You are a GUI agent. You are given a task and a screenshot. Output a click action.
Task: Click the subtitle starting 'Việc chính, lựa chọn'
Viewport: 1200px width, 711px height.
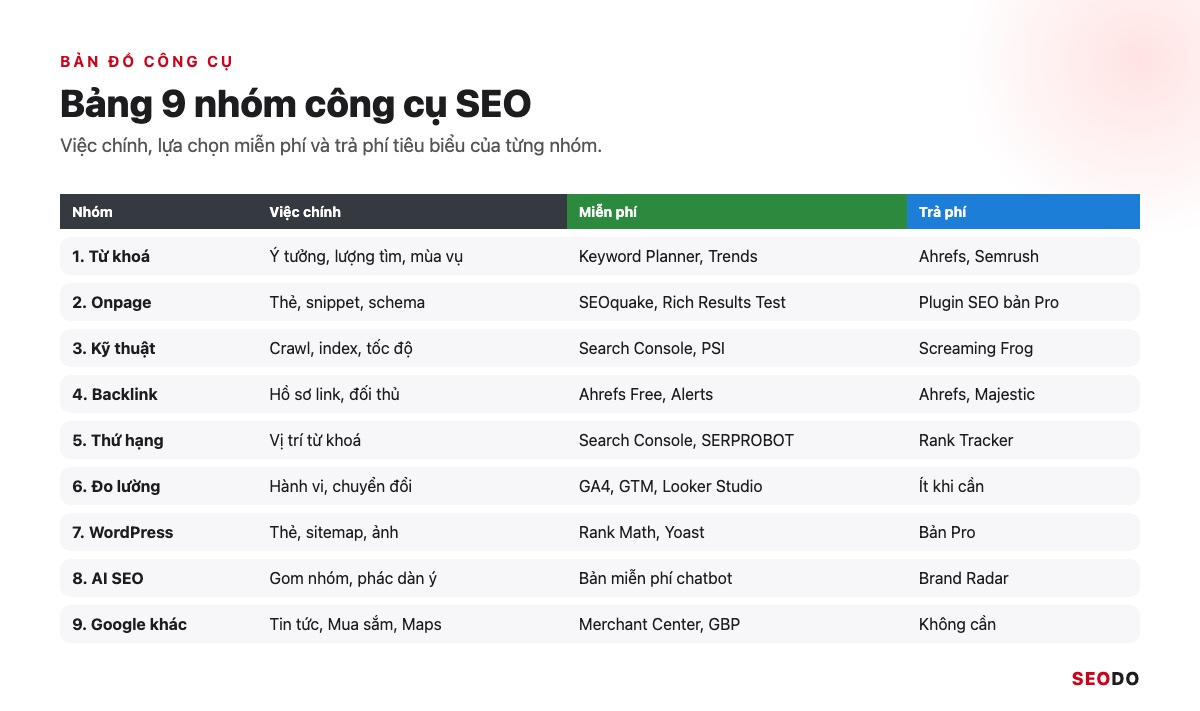[330, 146]
